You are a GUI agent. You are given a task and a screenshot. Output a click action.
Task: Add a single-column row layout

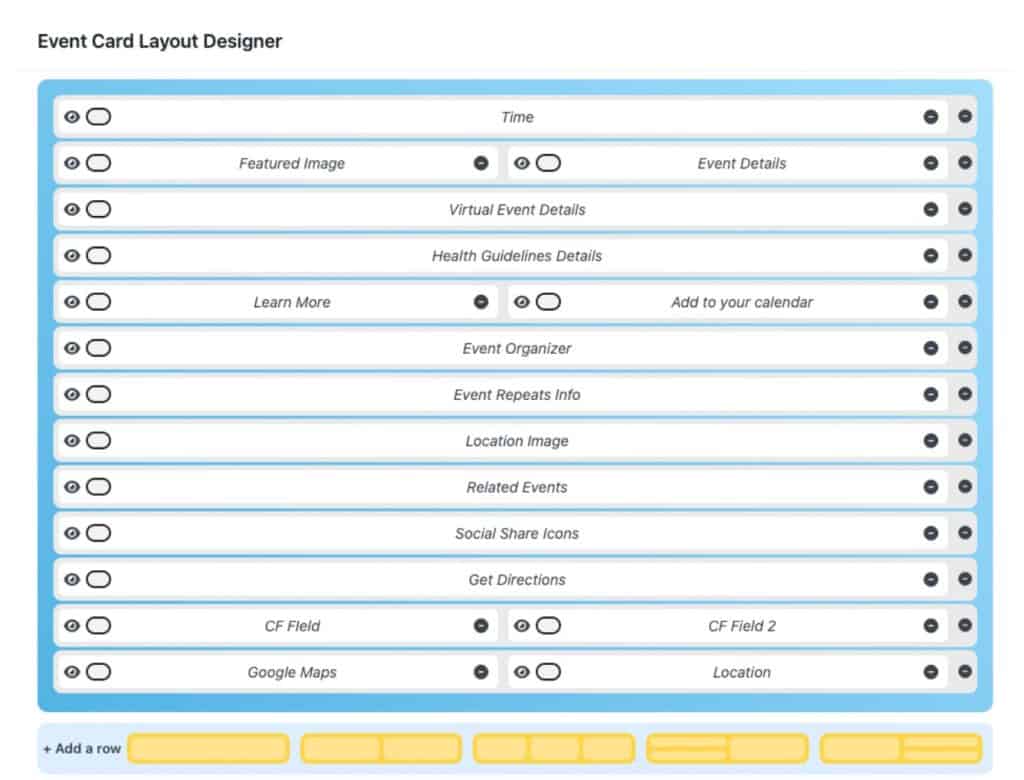tap(208, 749)
